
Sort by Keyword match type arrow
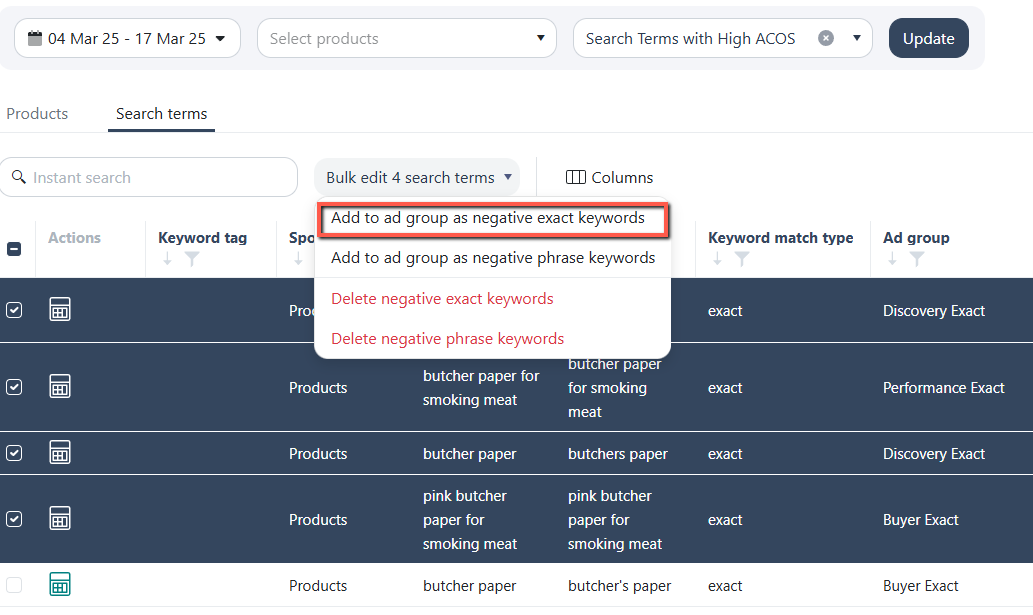pyautogui.click(x=717, y=259)
